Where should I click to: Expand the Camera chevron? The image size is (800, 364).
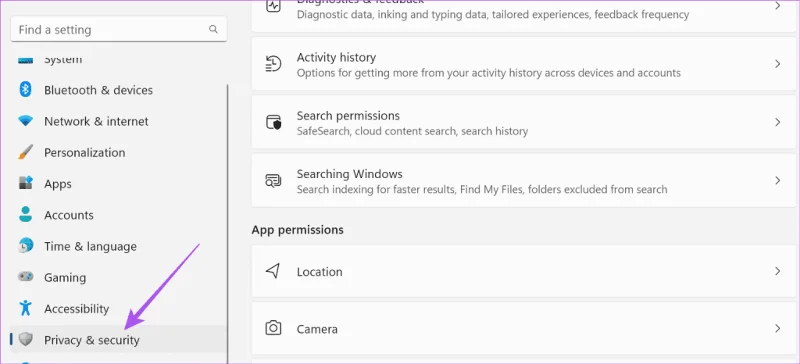click(x=778, y=328)
